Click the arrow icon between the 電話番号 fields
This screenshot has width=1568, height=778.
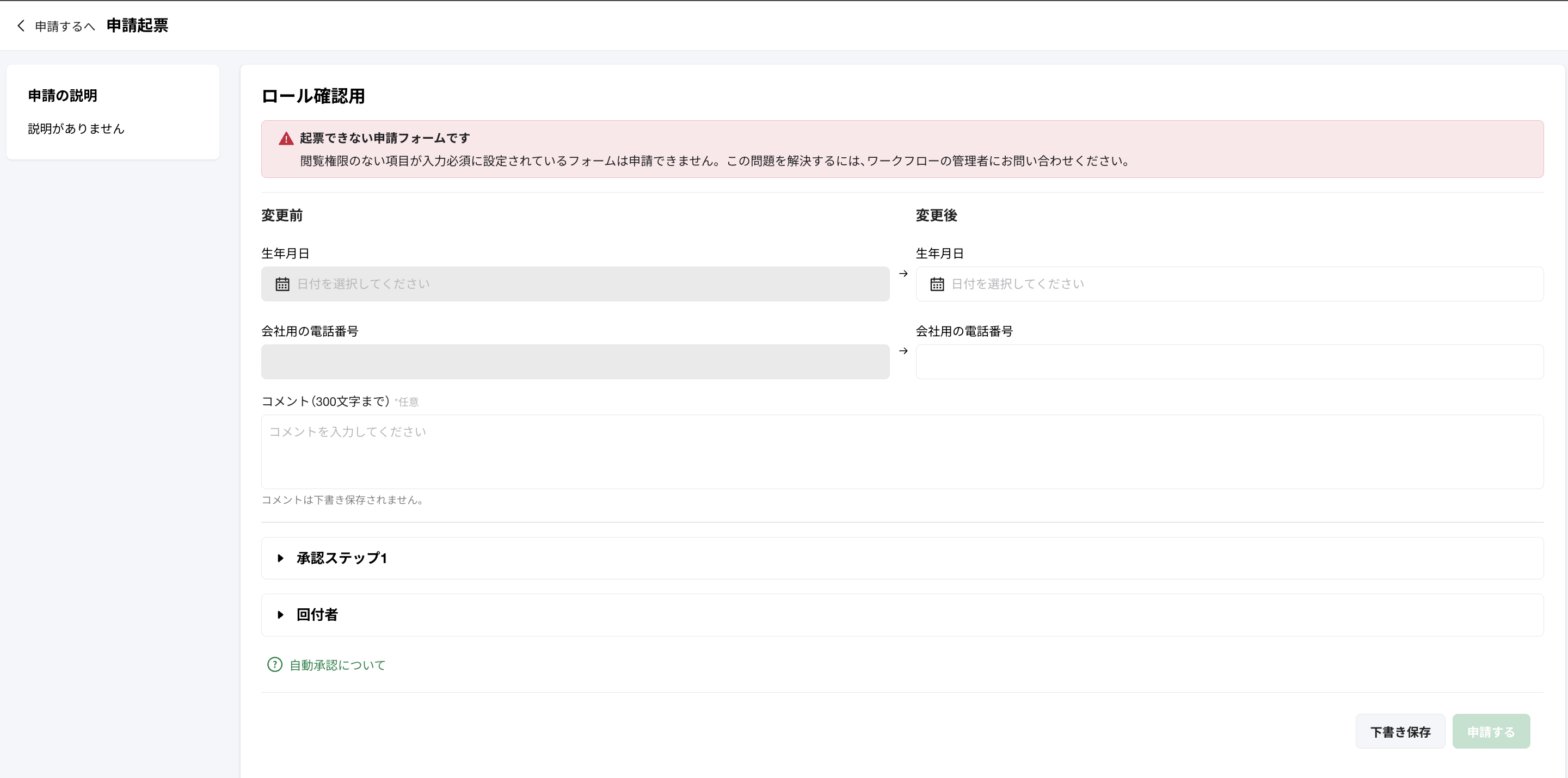(903, 351)
